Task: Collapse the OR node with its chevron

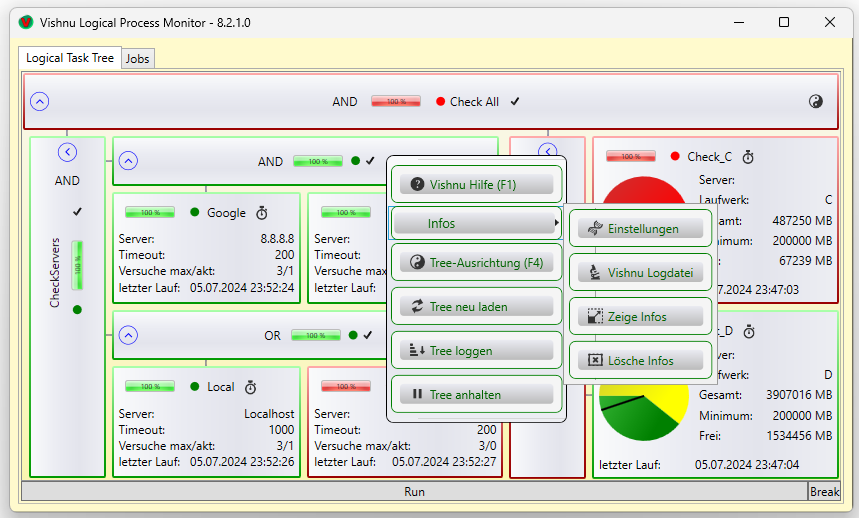Action: click(x=128, y=336)
